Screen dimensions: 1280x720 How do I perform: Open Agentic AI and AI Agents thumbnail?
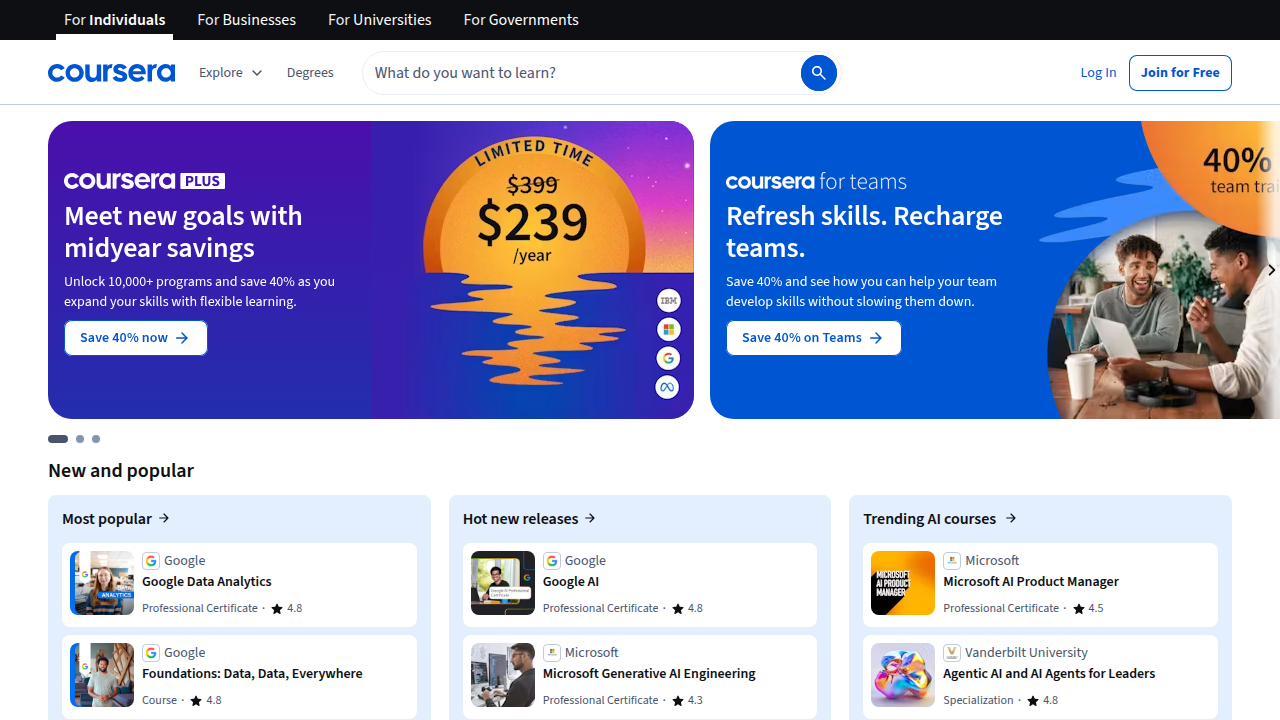click(903, 675)
